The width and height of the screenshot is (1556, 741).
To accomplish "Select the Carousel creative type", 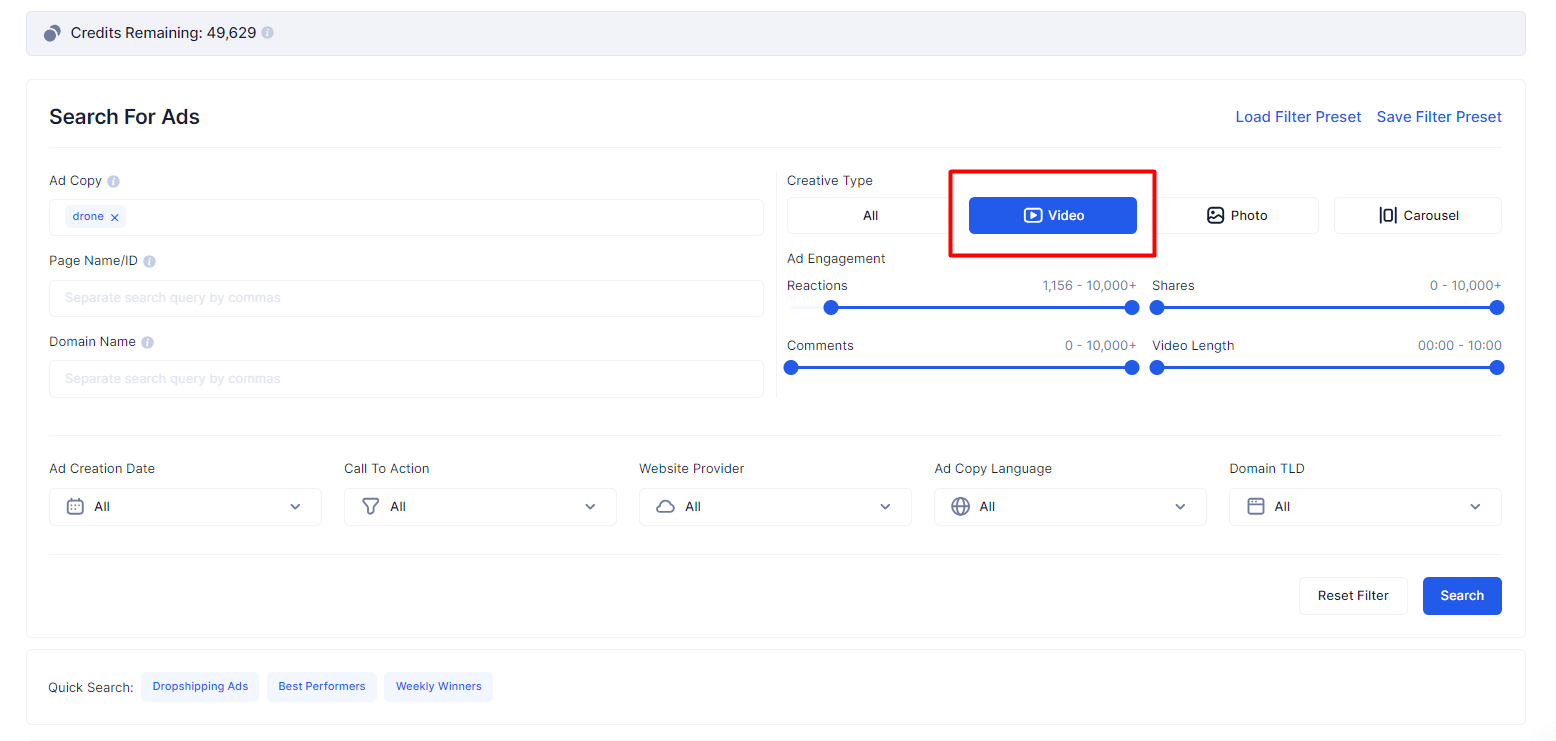I will (x=1417, y=216).
